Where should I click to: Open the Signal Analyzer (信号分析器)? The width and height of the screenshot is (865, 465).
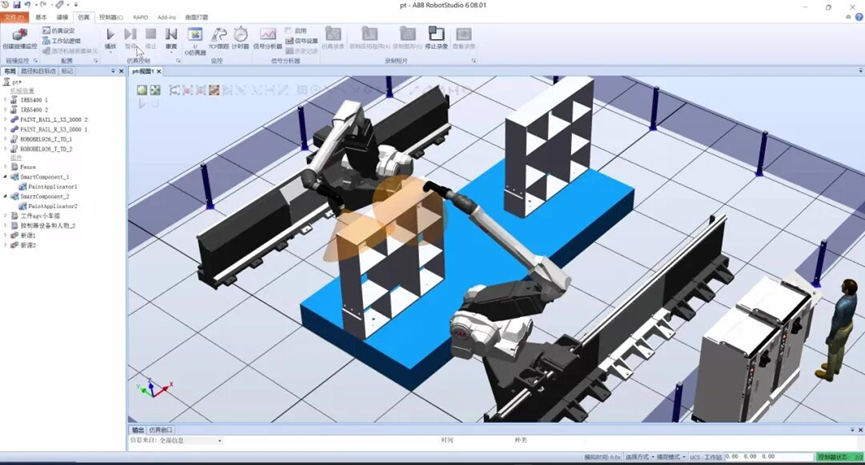[268, 39]
